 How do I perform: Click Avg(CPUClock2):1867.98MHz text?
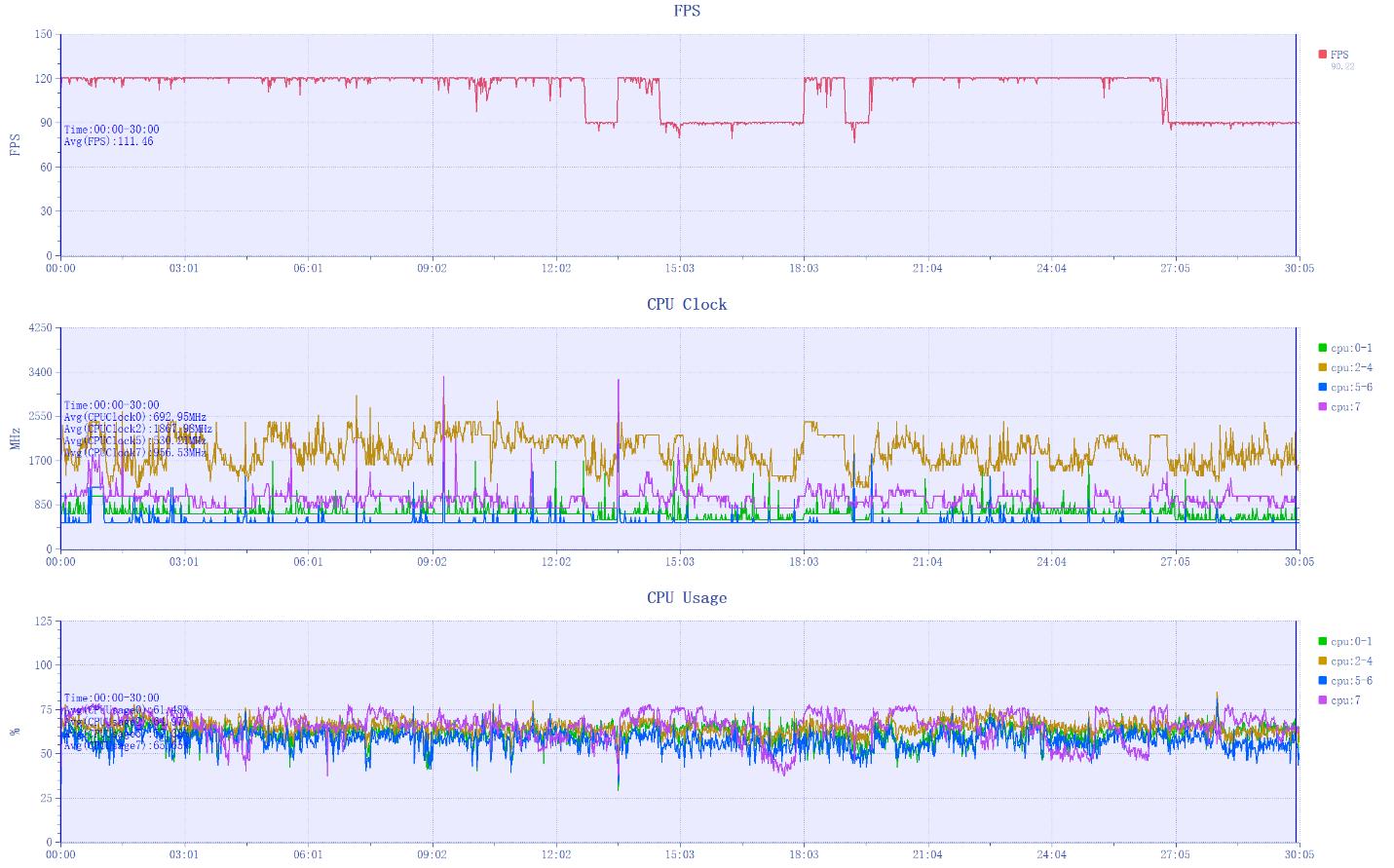[138, 429]
